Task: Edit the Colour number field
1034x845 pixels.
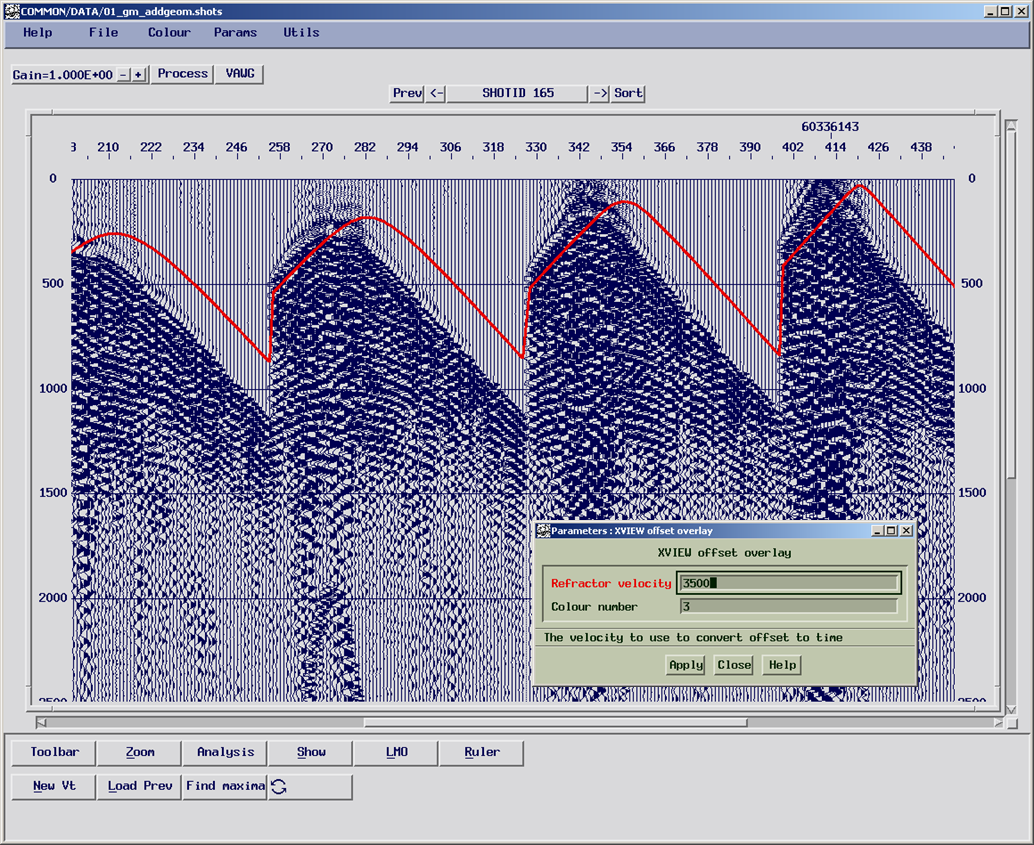Action: click(x=790, y=606)
